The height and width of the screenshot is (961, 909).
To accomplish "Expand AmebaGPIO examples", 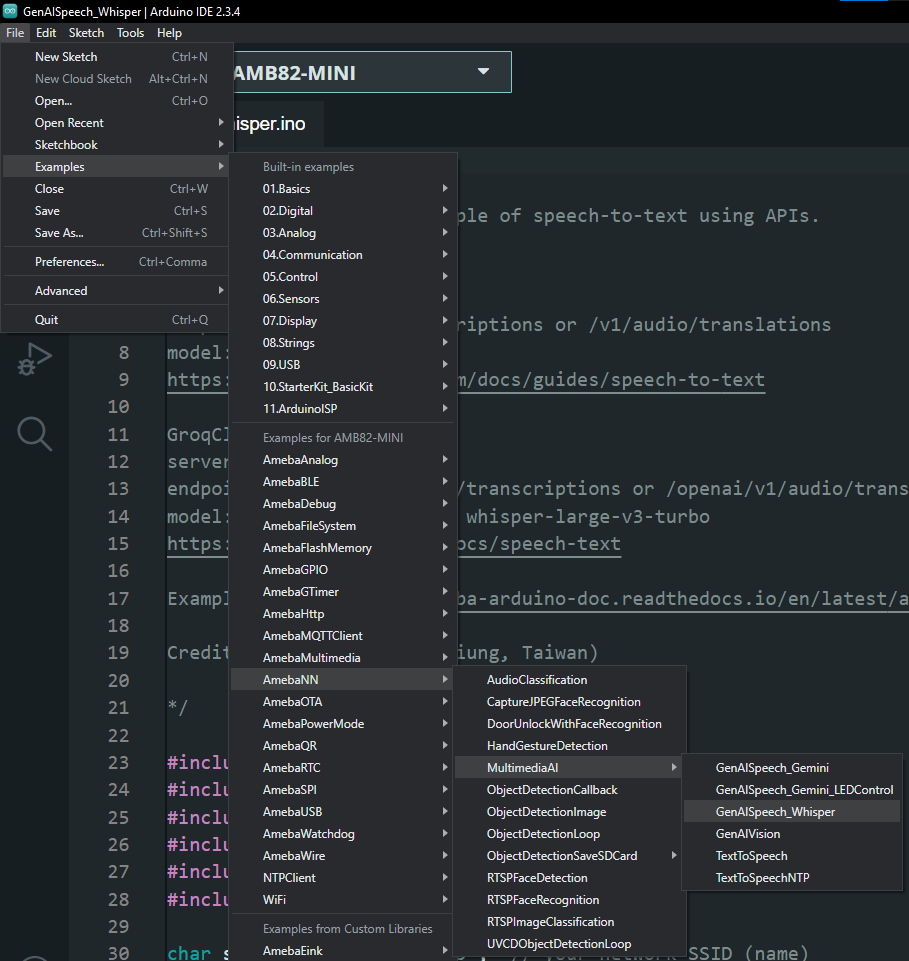I will pyautogui.click(x=343, y=570).
